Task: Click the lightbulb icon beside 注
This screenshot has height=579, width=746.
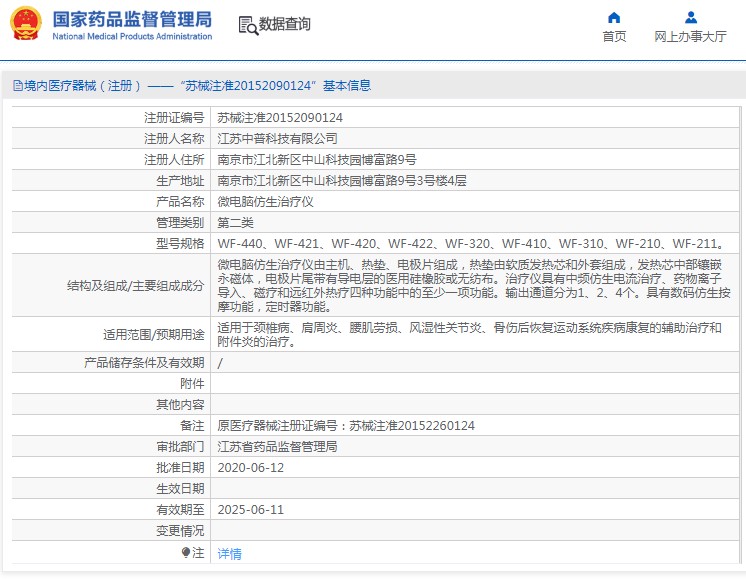Action: tap(186, 552)
